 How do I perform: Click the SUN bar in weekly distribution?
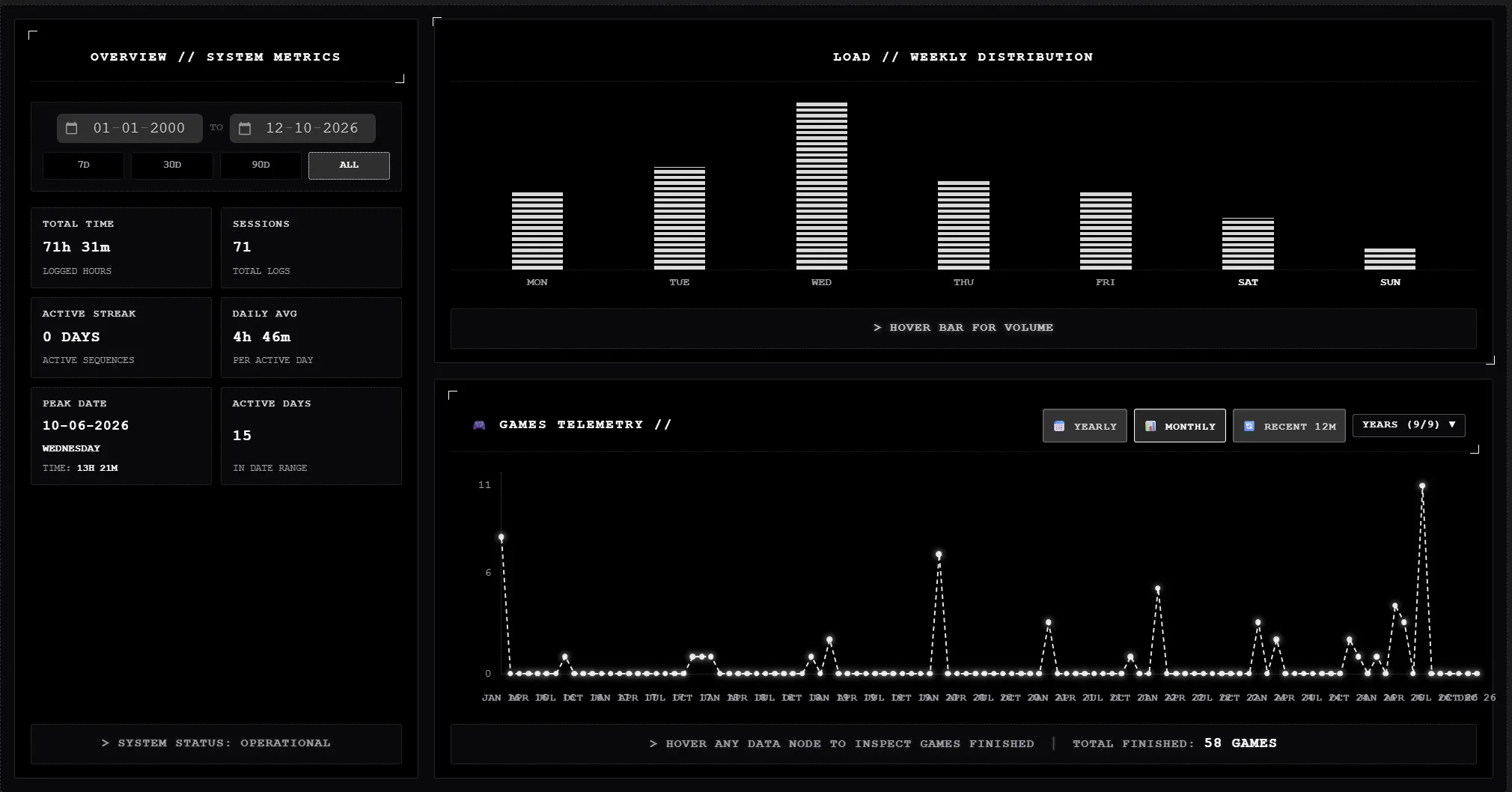[1390, 259]
